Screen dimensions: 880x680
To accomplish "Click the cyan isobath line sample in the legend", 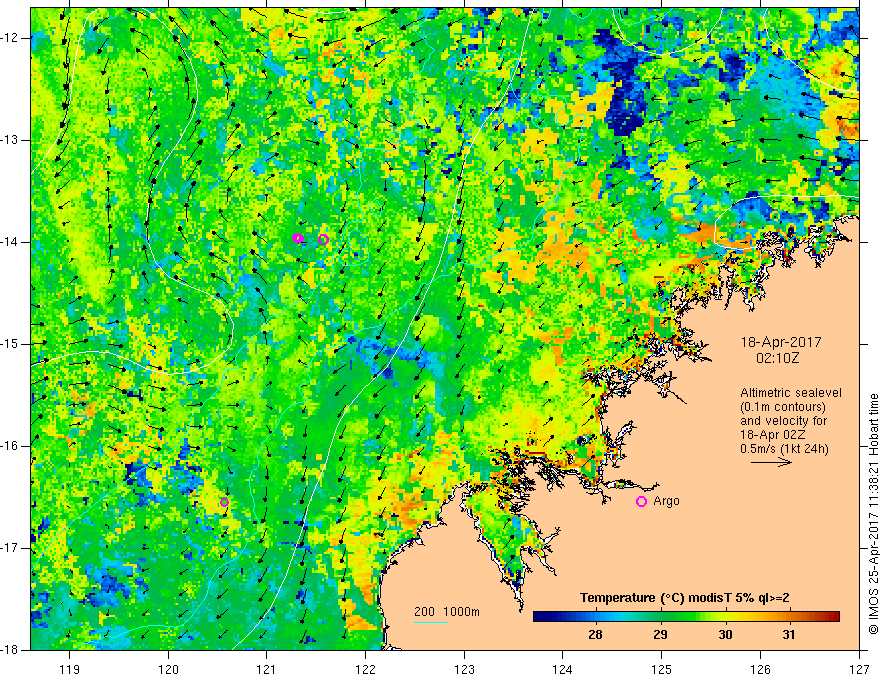I will click(x=430, y=622).
